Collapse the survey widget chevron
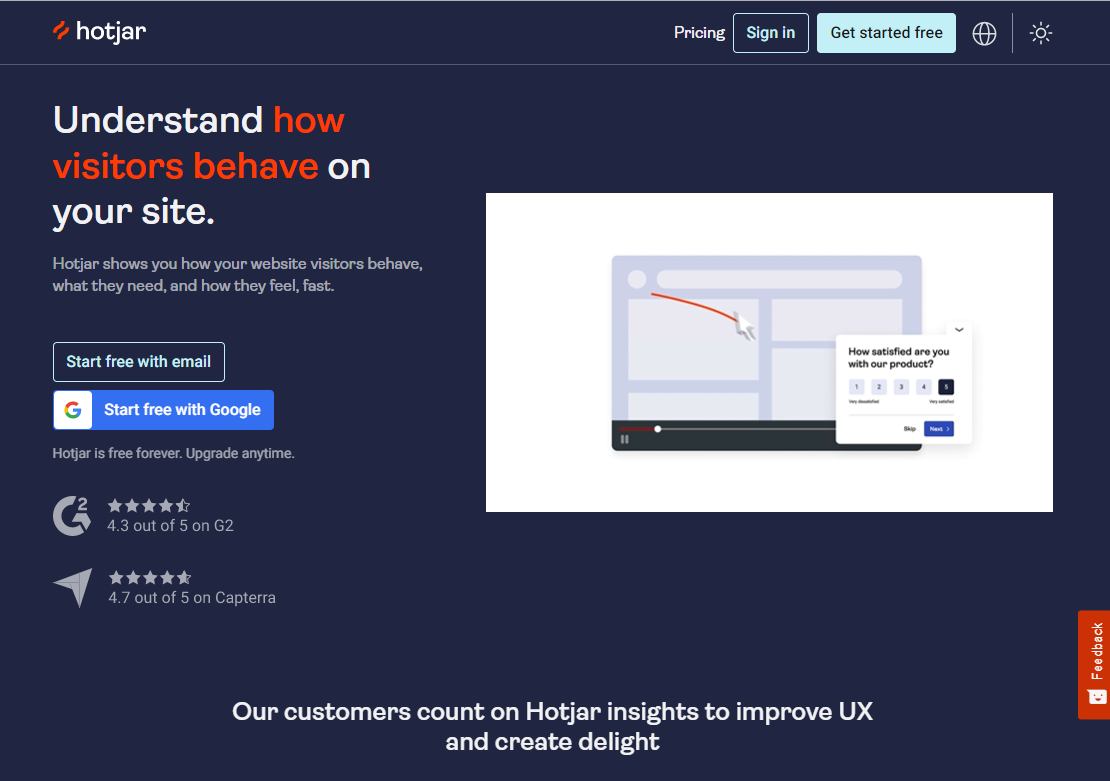 (959, 329)
